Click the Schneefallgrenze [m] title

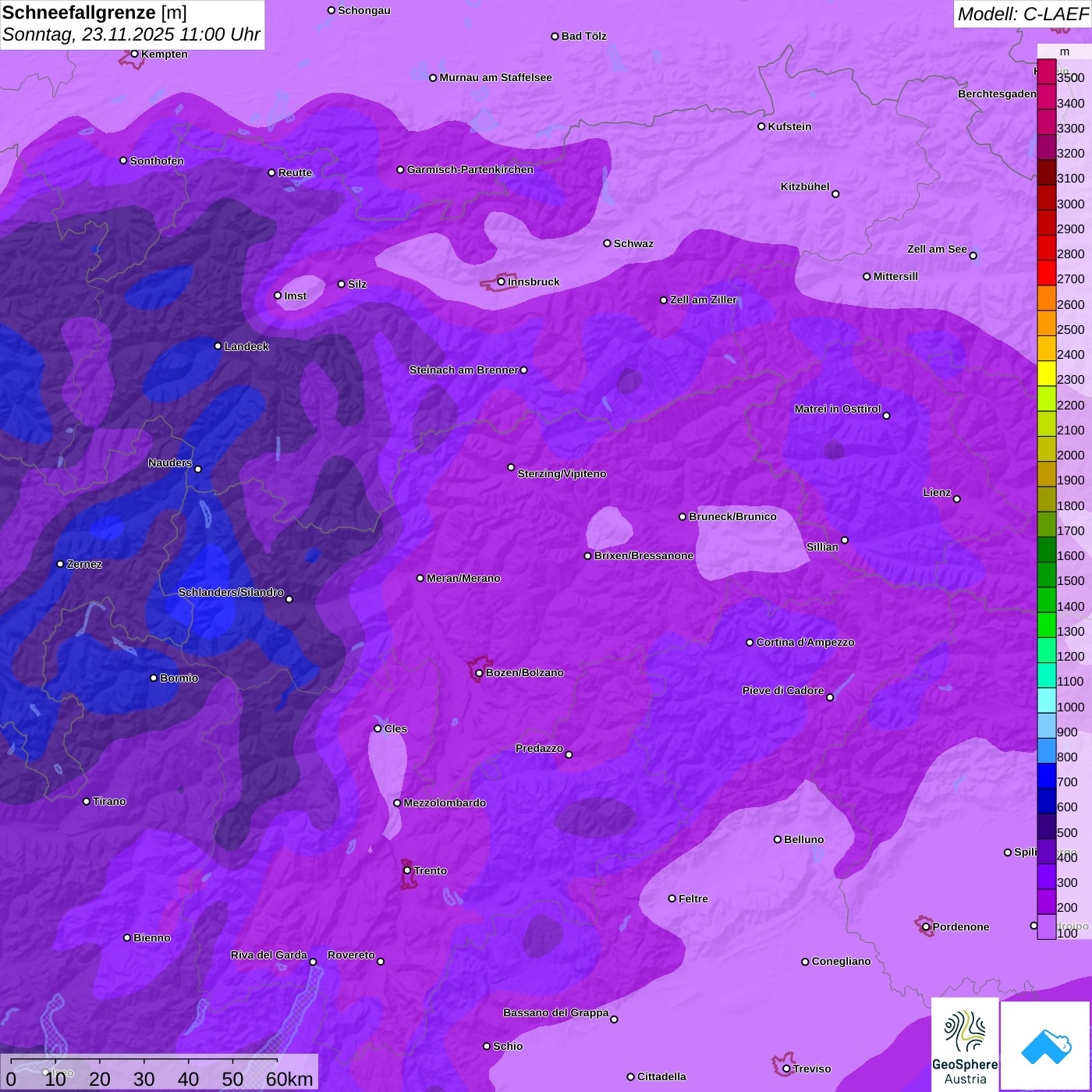(94, 12)
